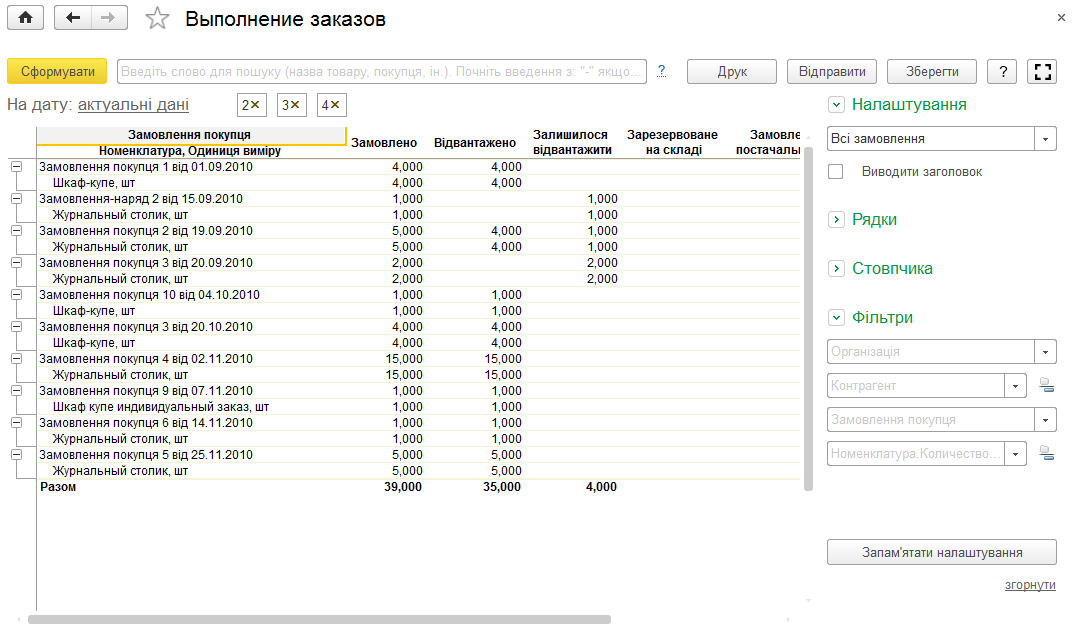The width and height of the screenshot is (1079, 634).
Task: Open Контрагент selection list icon
Action: (x=1047, y=385)
